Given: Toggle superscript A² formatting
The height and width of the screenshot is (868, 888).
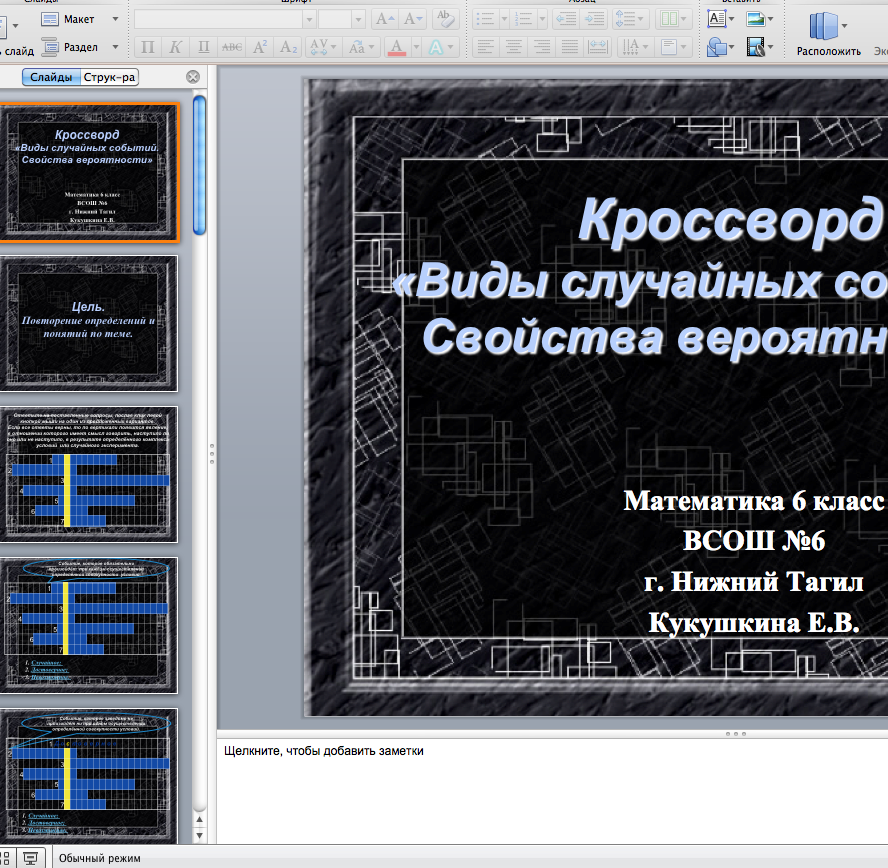Looking at the screenshot, I should (x=260, y=47).
